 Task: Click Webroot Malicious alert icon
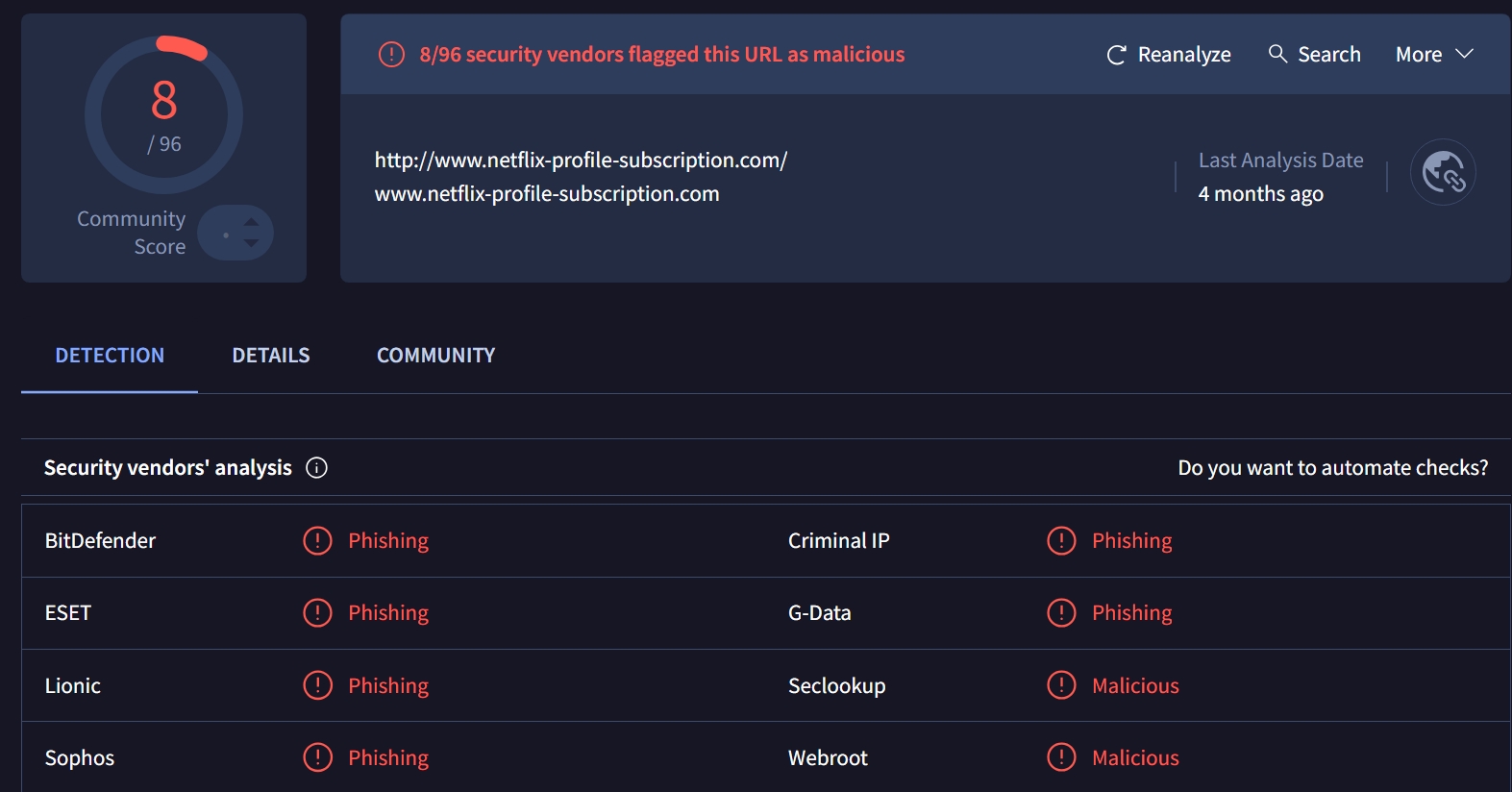coord(1061,757)
